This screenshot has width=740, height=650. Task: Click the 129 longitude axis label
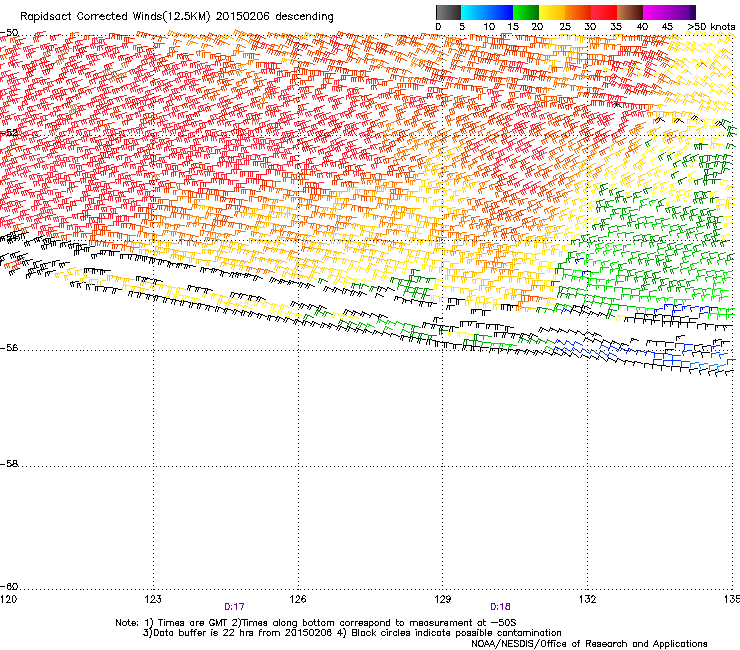tap(443, 599)
